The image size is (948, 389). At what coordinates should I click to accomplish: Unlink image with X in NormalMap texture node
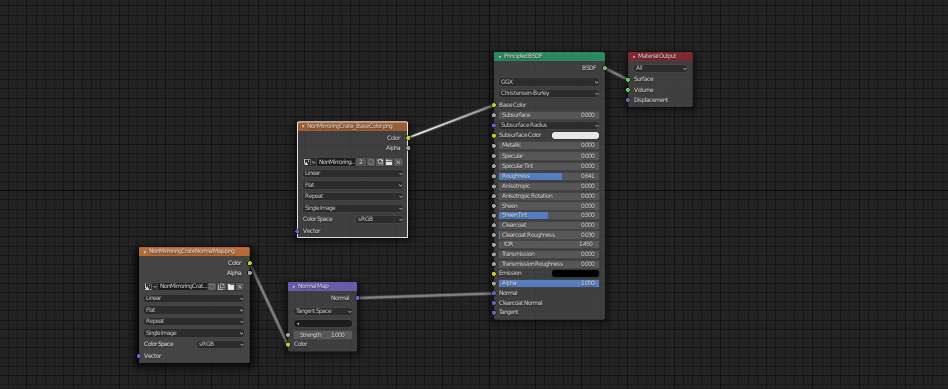[x=239, y=287]
